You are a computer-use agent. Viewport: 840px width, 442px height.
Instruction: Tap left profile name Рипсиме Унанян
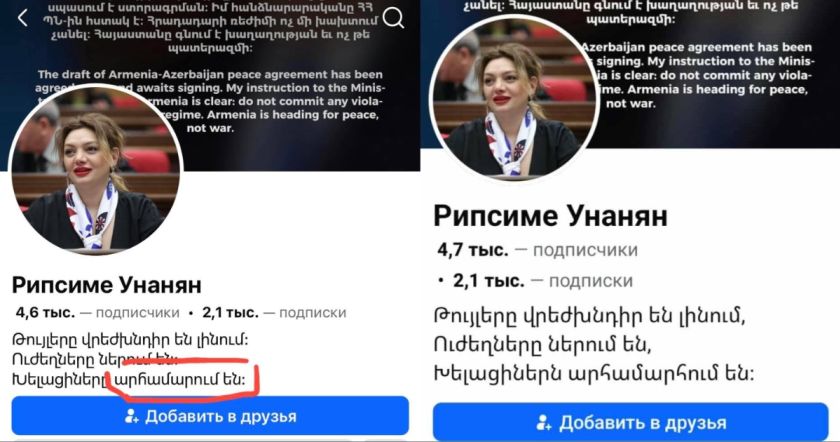(x=107, y=285)
